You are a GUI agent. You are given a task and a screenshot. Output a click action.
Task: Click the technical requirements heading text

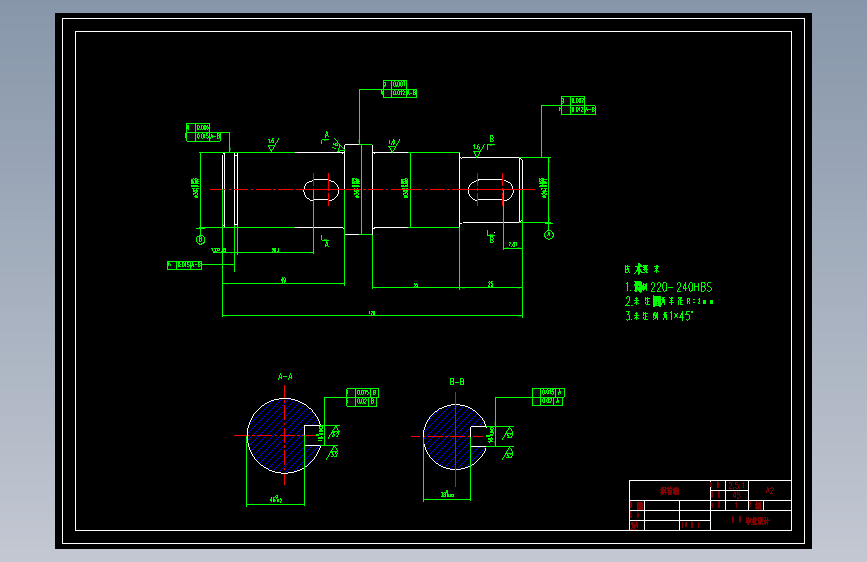(x=642, y=269)
